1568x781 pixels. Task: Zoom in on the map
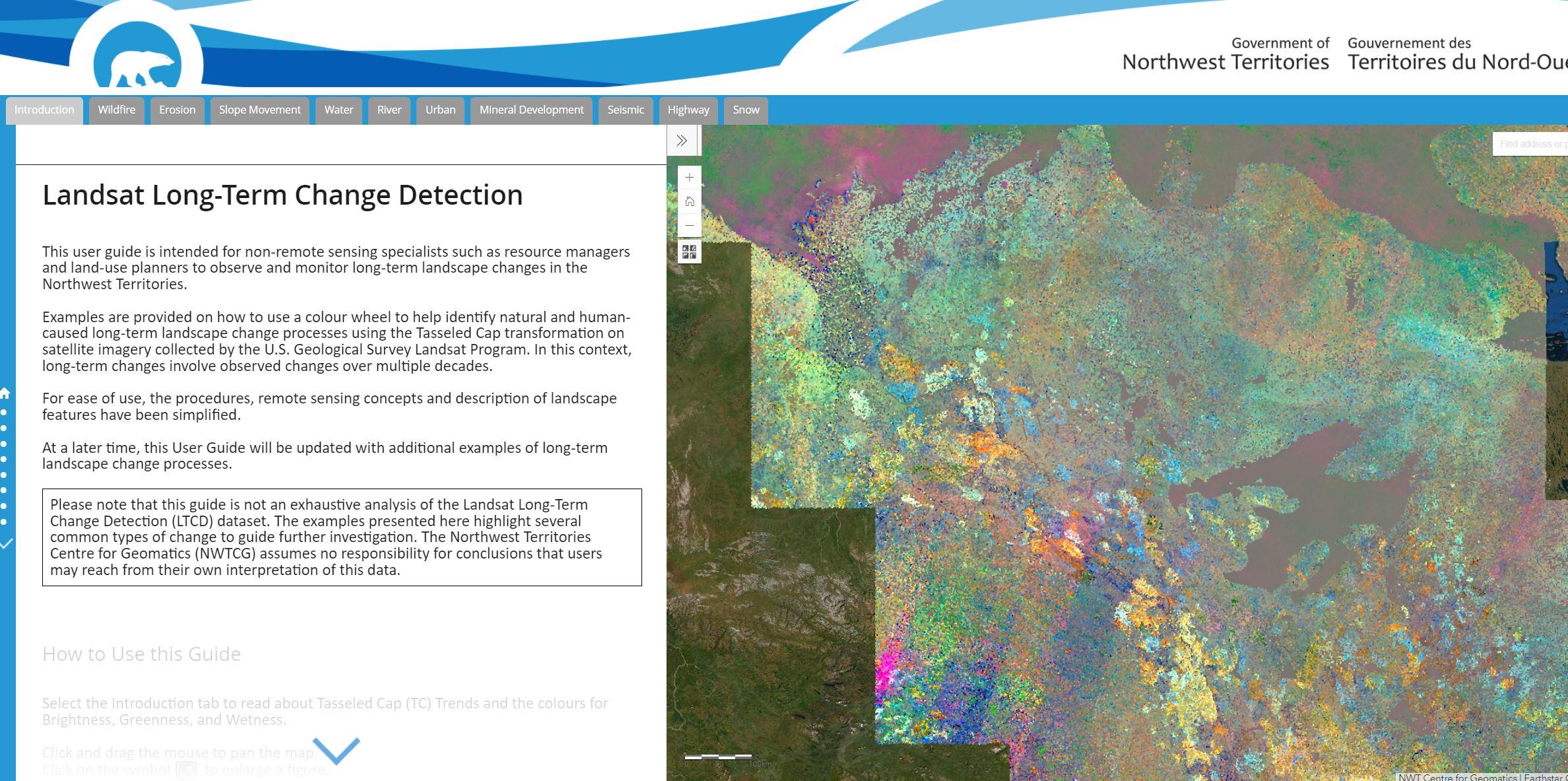[x=690, y=178]
